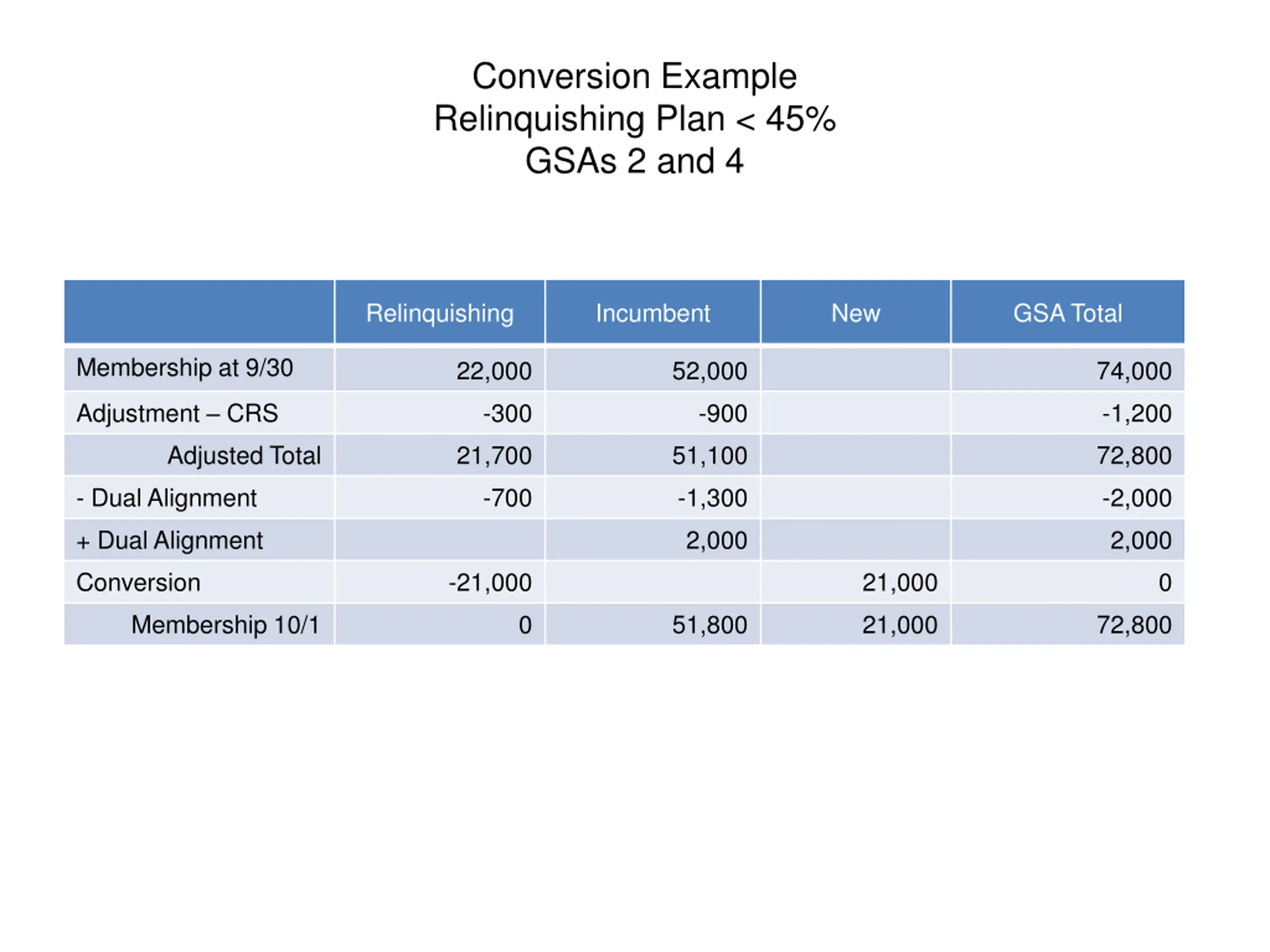Viewport: 1270px width, 952px height.
Task: Select the -900 Incumbent adjustment cell
Action: pos(723,414)
